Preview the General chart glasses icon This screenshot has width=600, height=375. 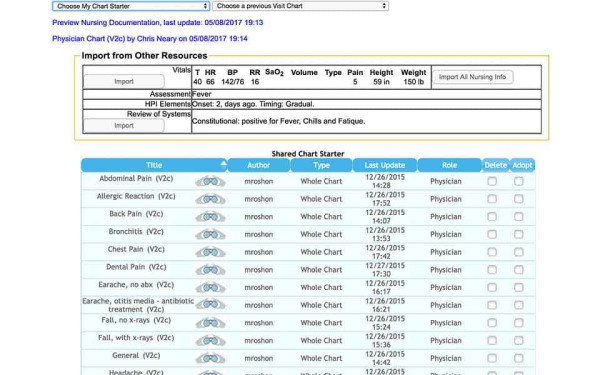(210, 358)
